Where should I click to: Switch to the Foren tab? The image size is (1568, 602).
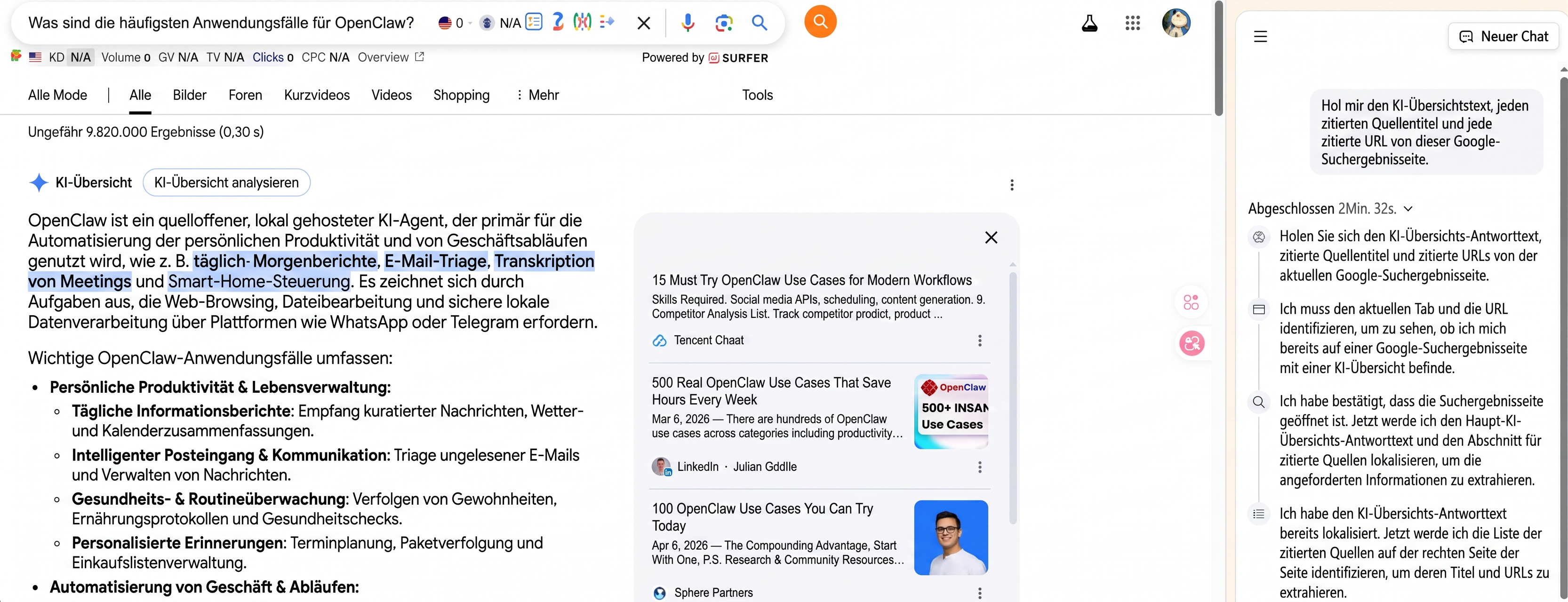point(245,95)
